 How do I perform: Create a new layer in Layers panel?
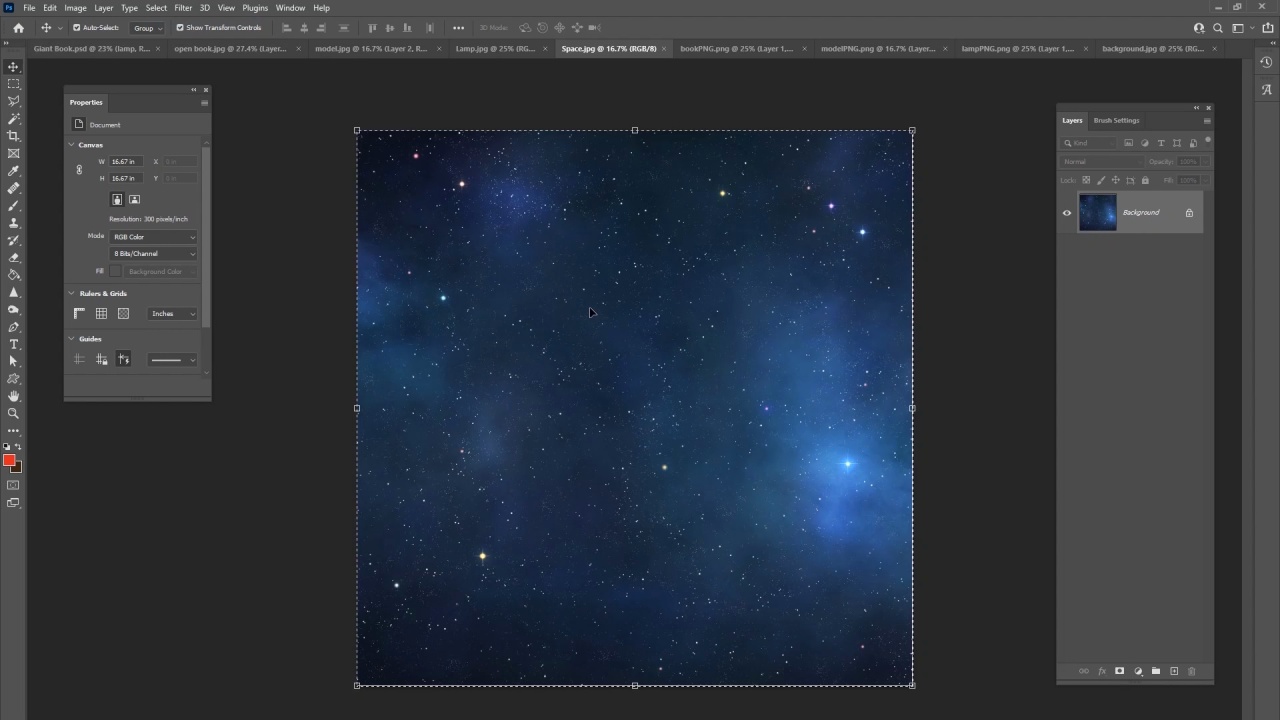click(1174, 671)
